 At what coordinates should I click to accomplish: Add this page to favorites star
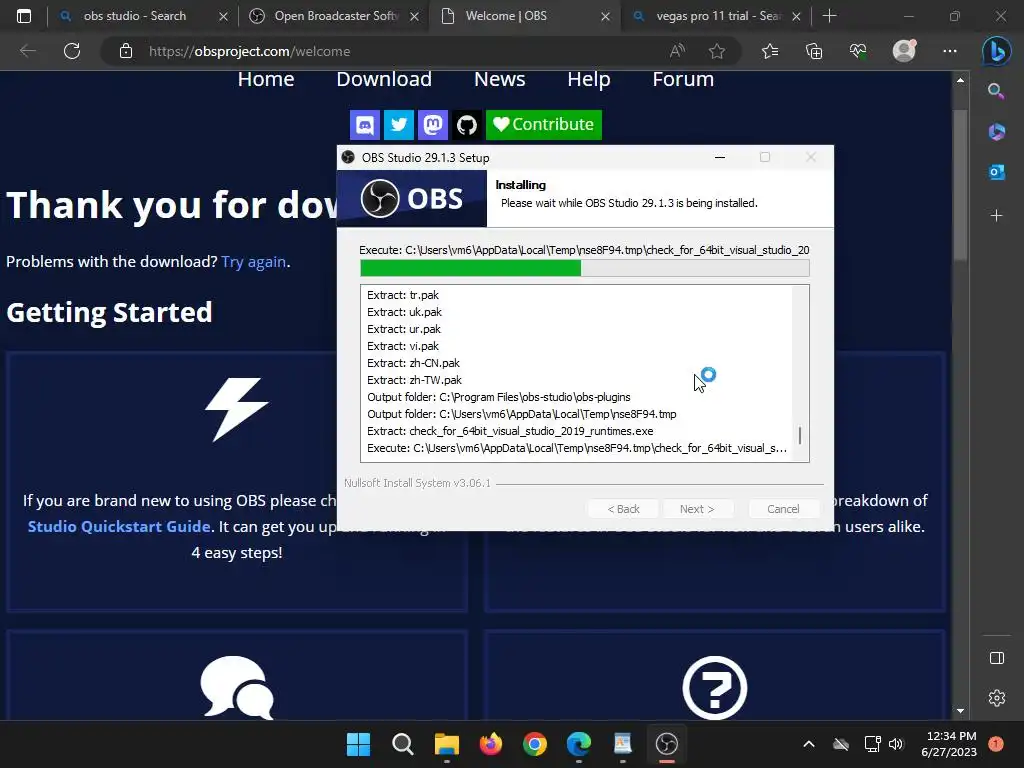click(x=717, y=51)
